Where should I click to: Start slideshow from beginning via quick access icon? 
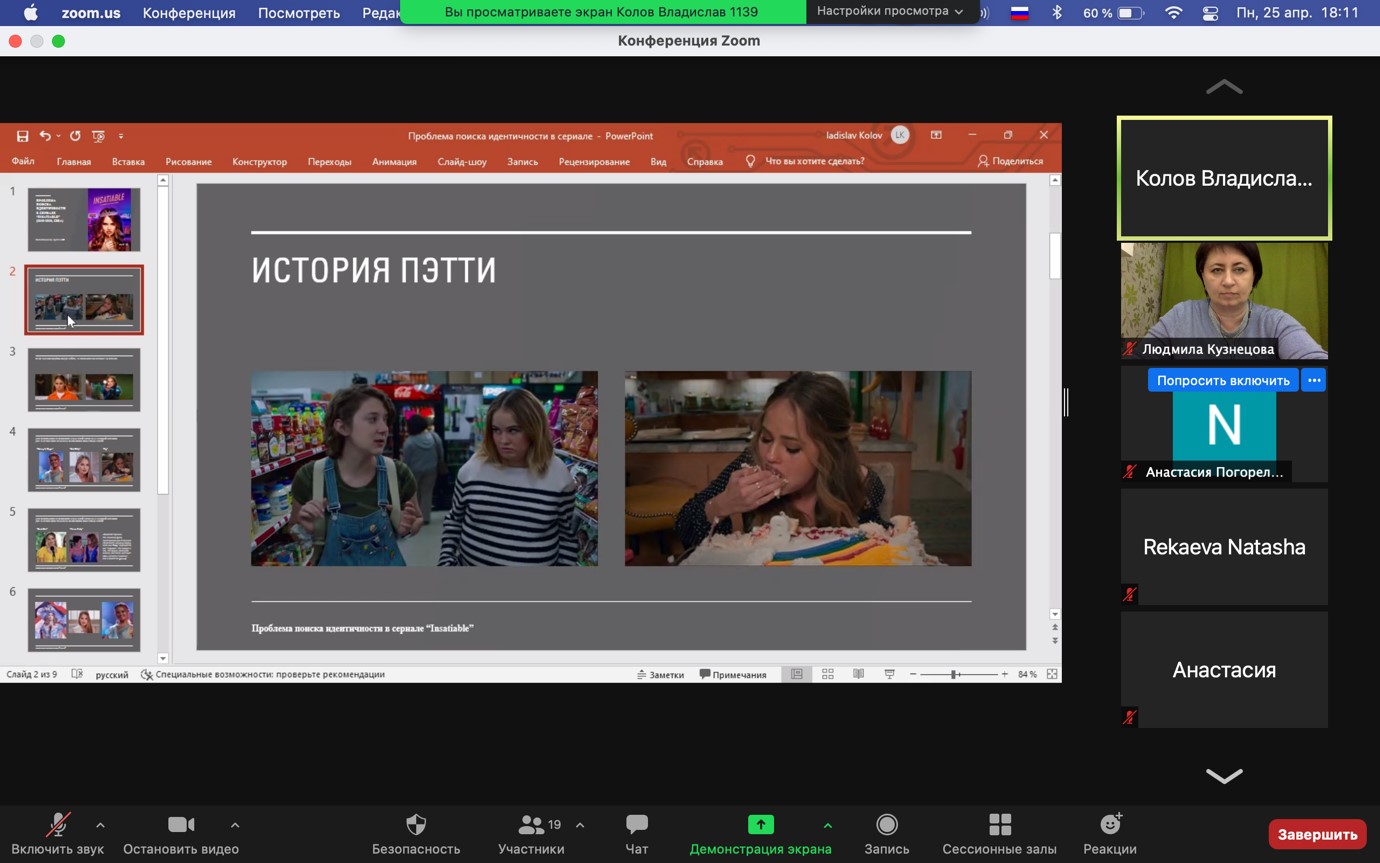pos(98,136)
